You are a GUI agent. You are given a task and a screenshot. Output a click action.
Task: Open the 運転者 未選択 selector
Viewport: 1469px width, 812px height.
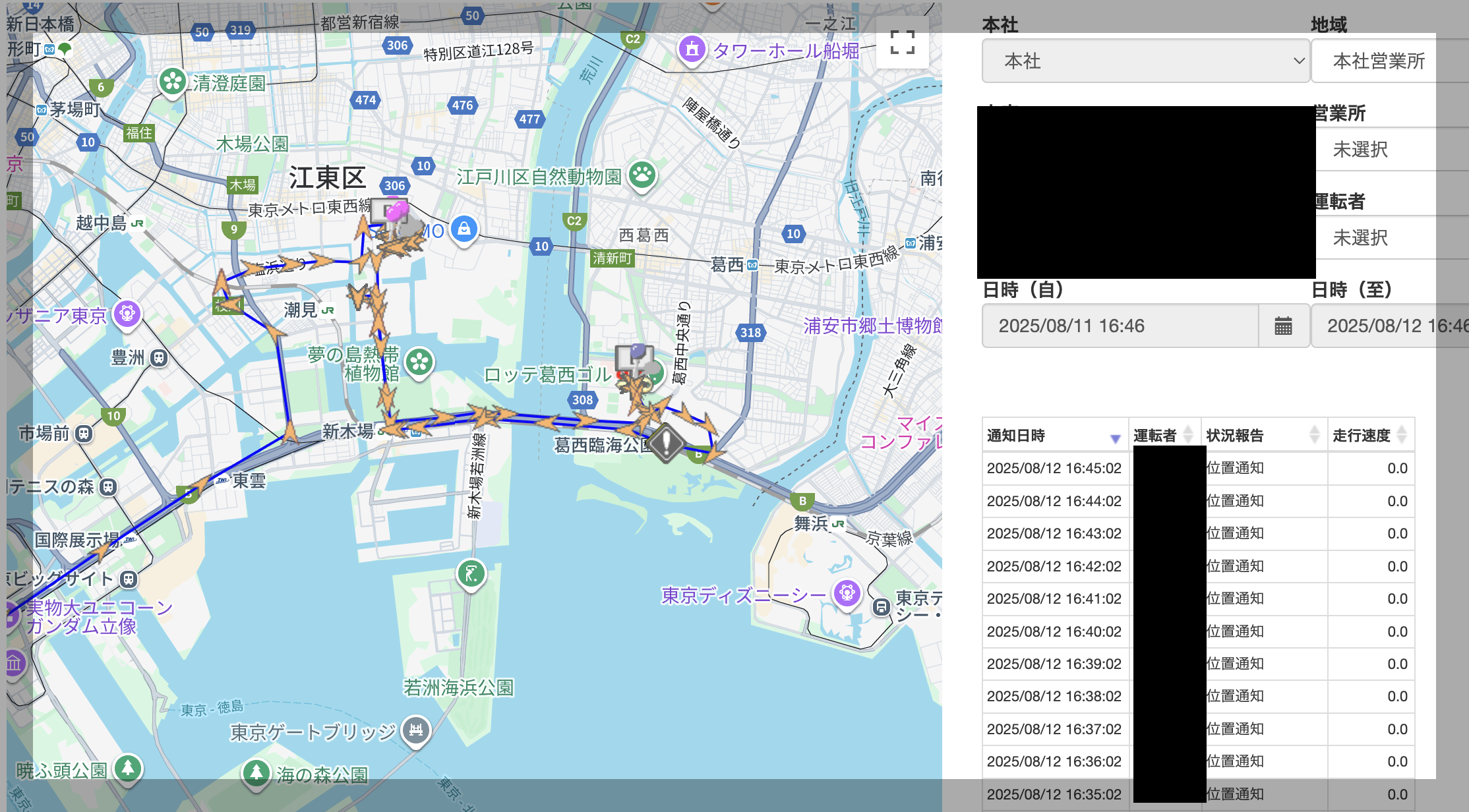[x=1378, y=238]
